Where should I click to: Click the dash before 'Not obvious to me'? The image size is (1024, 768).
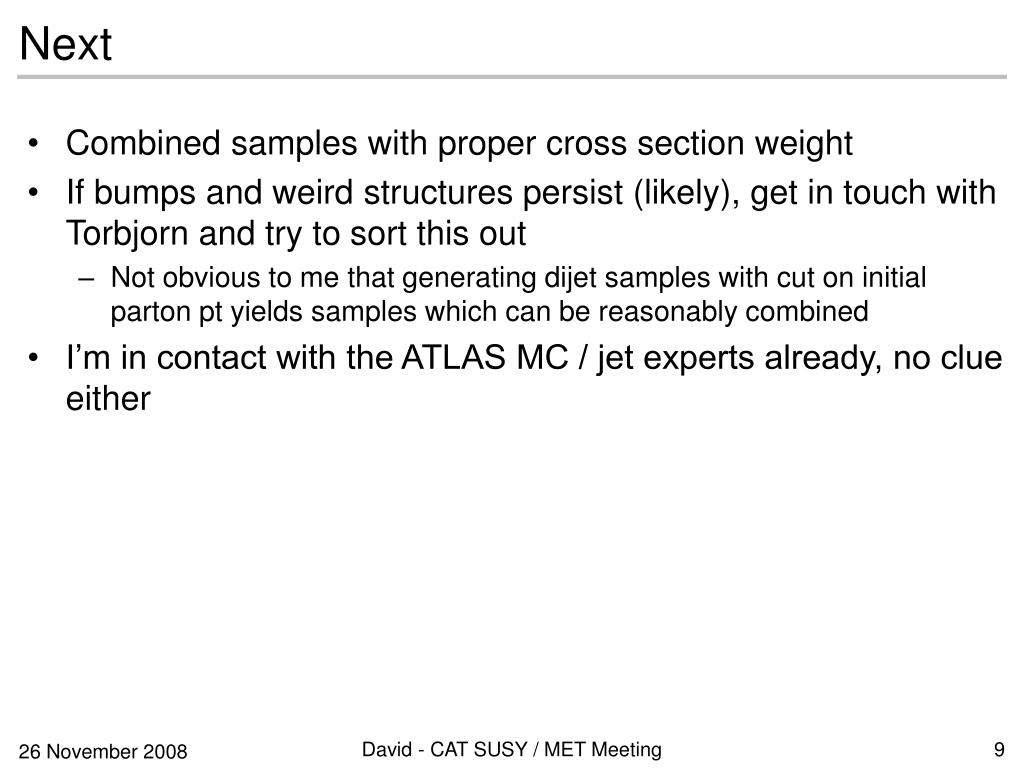click(x=86, y=280)
